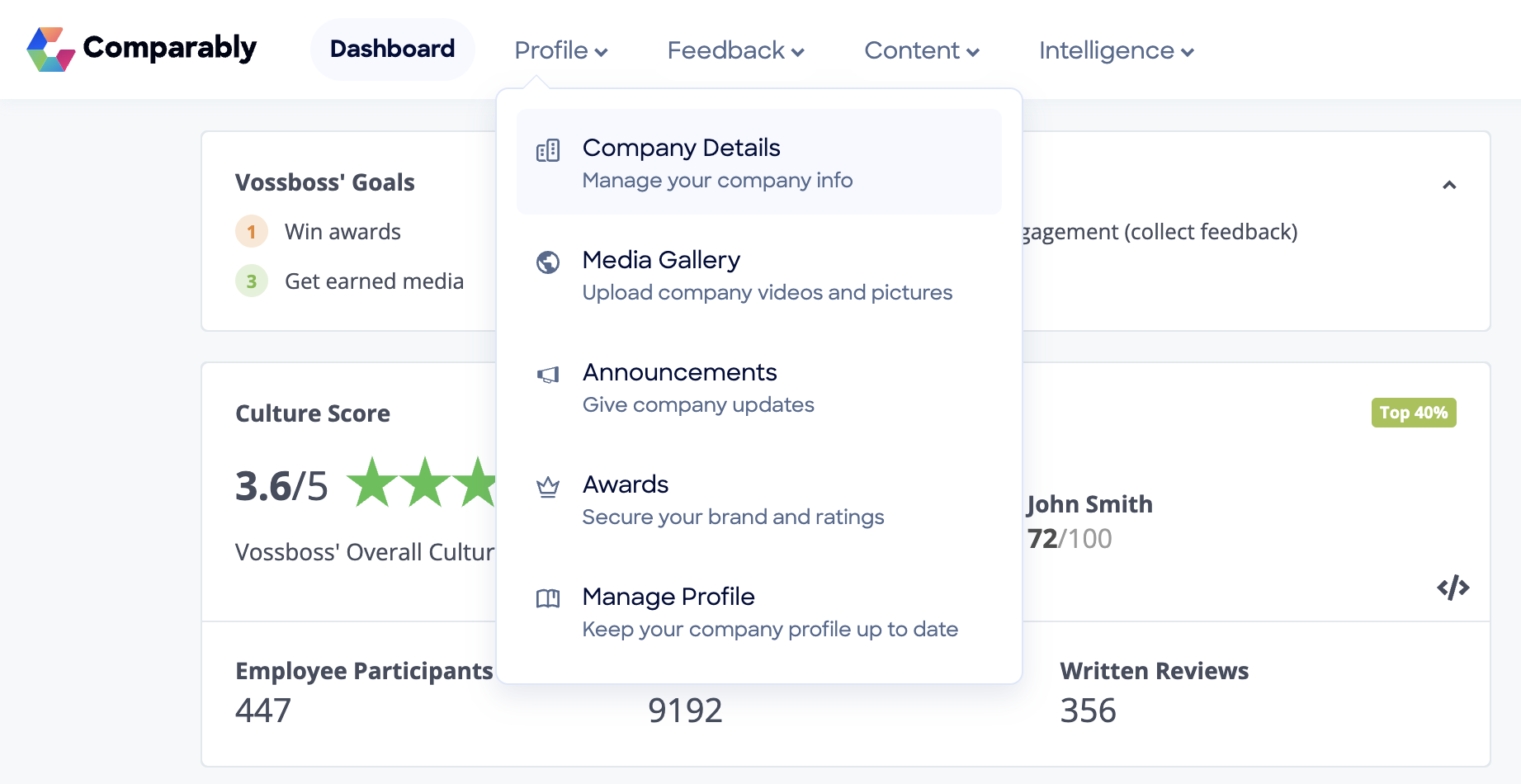The height and width of the screenshot is (784, 1521).
Task: Select the Company Details menu item
Action: click(682, 149)
